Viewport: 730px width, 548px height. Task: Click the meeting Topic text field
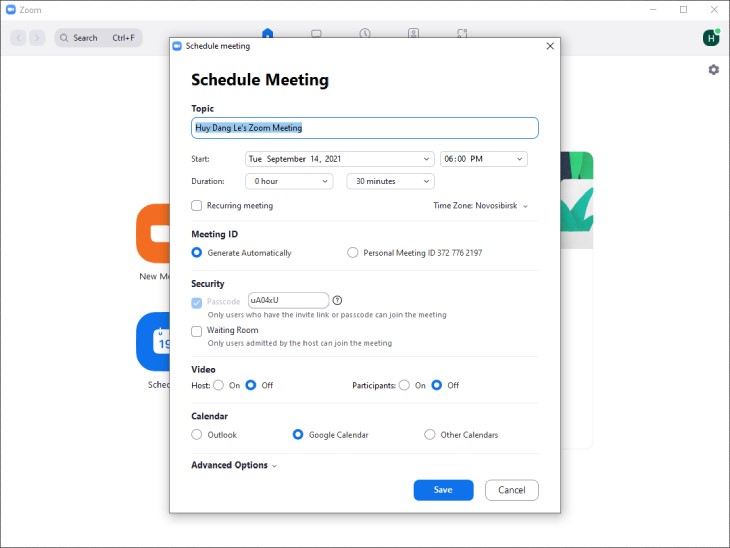tap(364, 128)
